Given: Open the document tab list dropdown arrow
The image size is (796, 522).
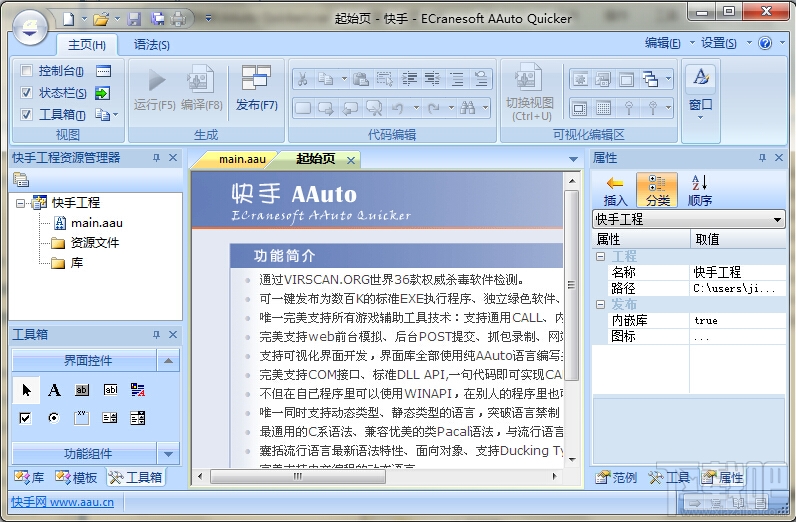Looking at the screenshot, I should click(573, 159).
